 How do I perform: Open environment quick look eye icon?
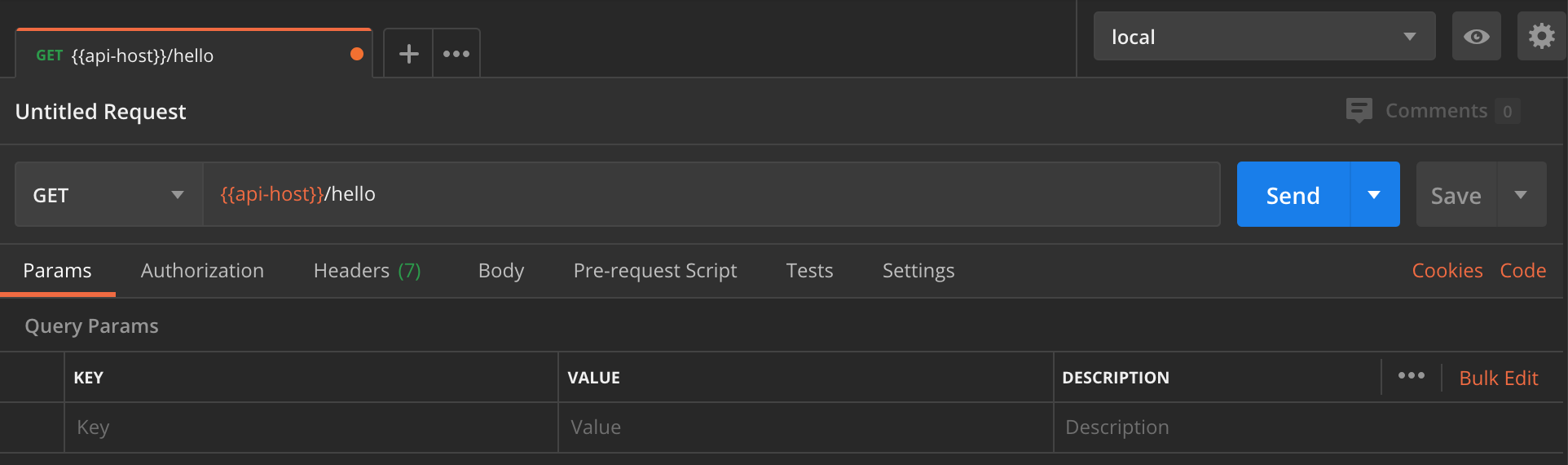[1476, 37]
